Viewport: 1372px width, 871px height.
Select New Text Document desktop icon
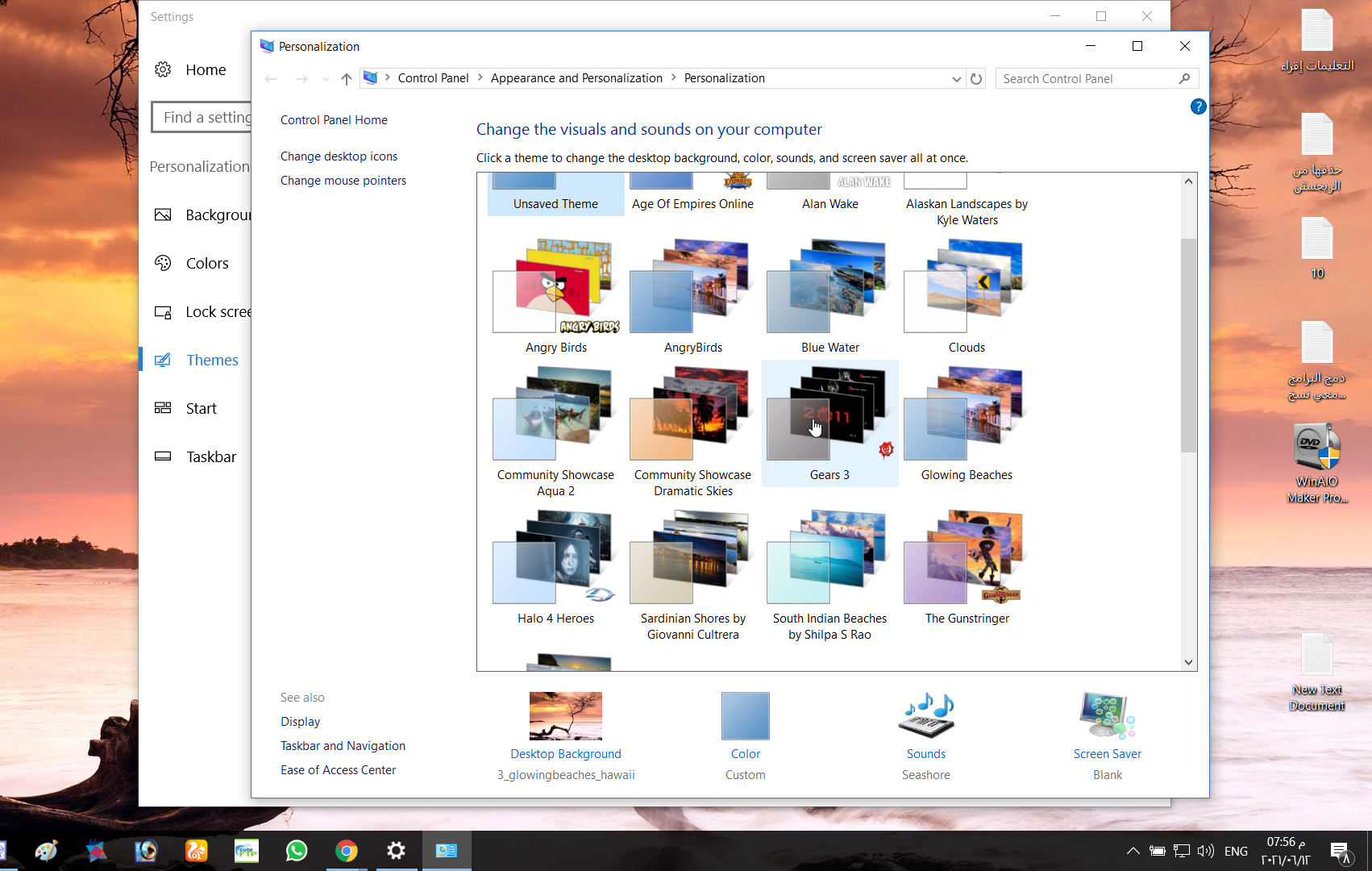1317,673
